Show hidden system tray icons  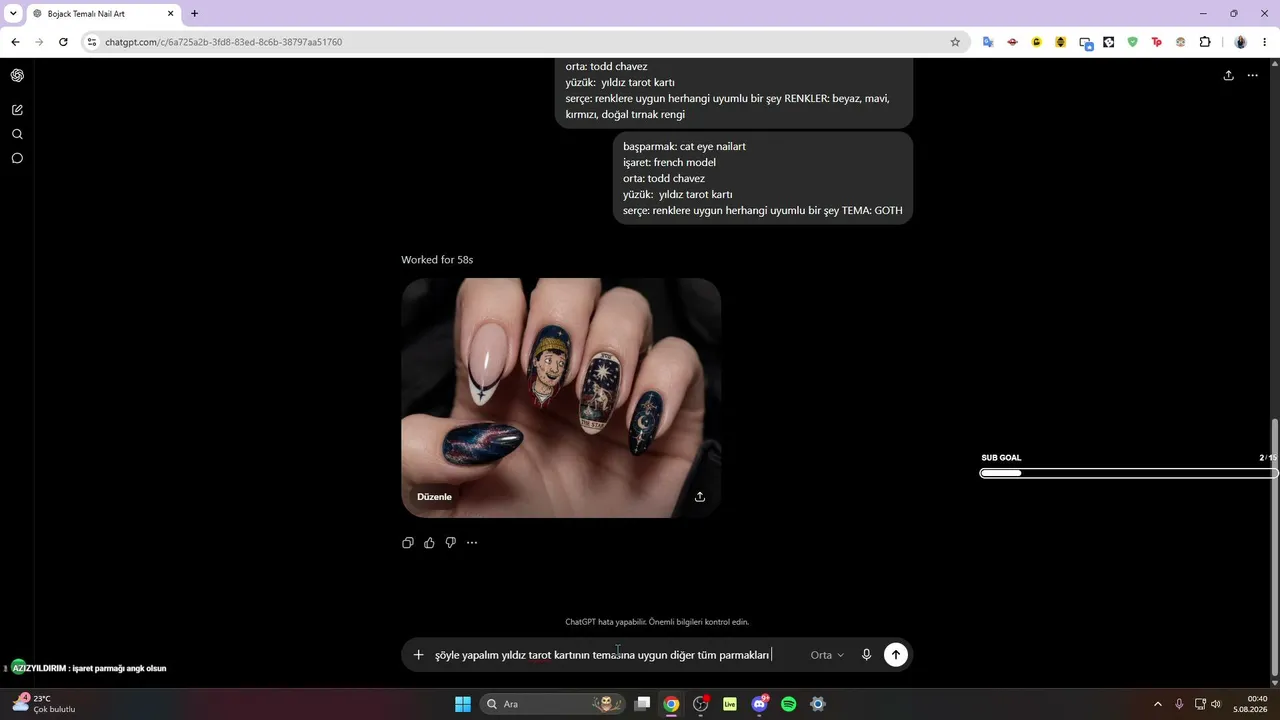(x=1158, y=704)
